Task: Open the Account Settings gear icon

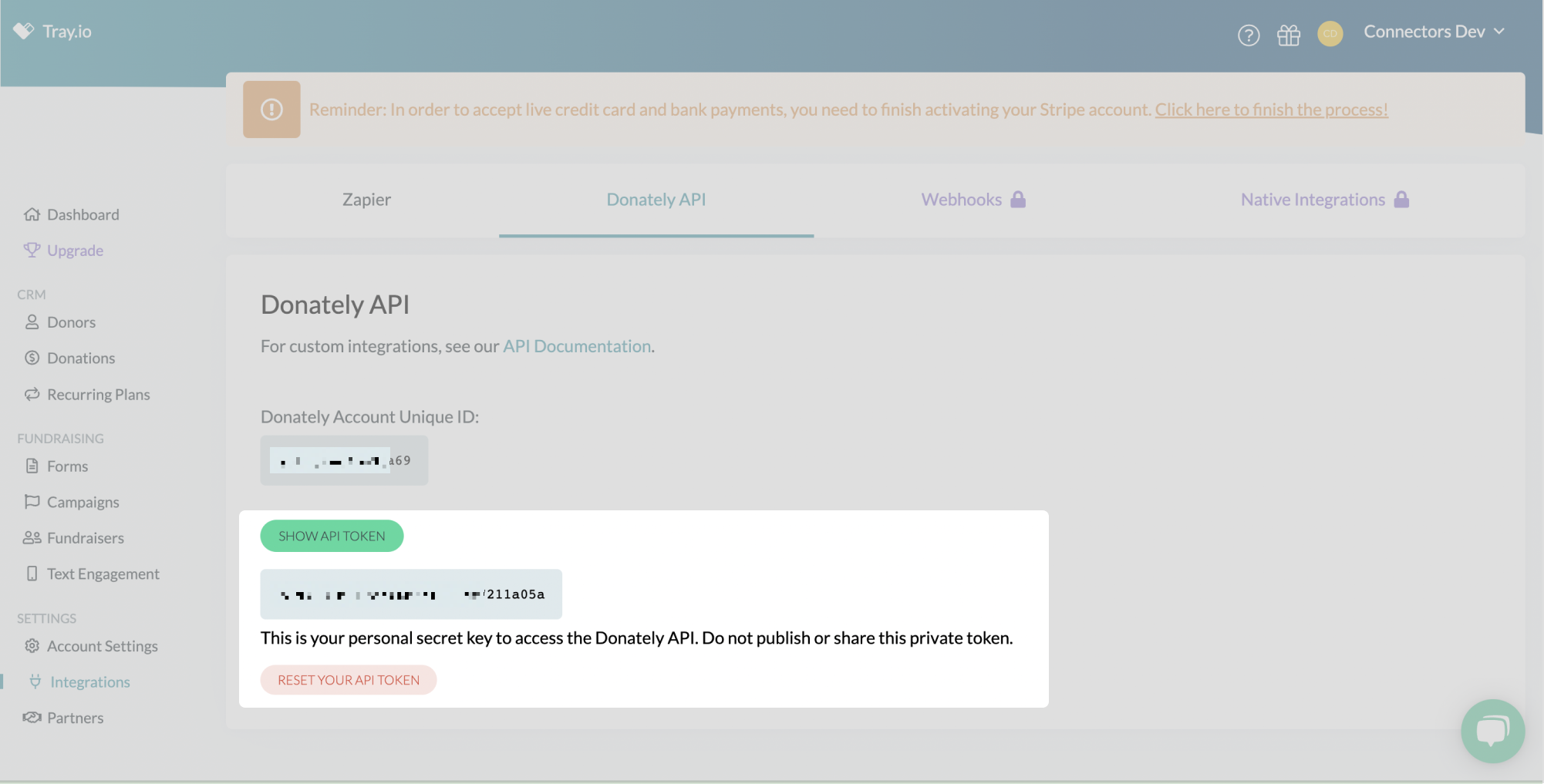Action: (32, 646)
